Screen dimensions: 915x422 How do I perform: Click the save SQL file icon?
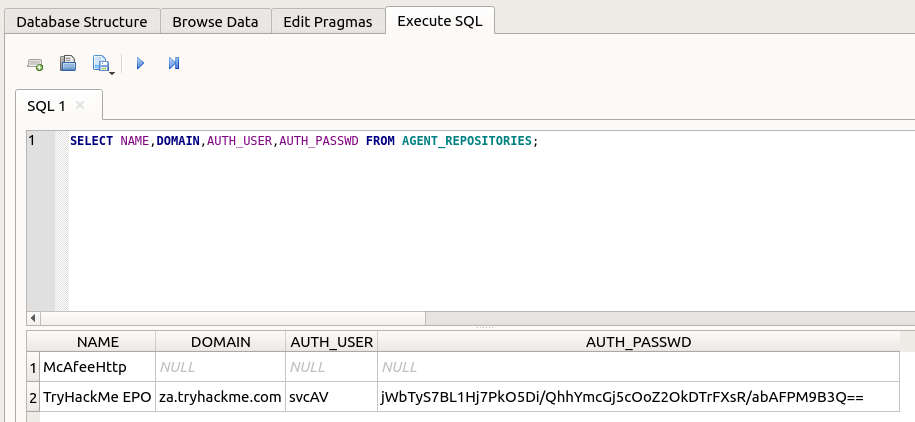(x=102, y=64)
